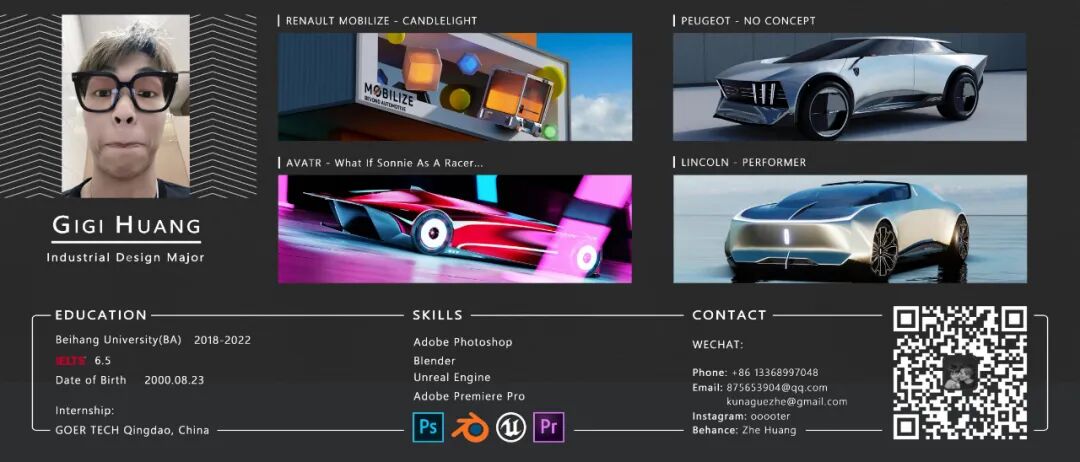Click Beihang University(BA) text

point(118,340)
